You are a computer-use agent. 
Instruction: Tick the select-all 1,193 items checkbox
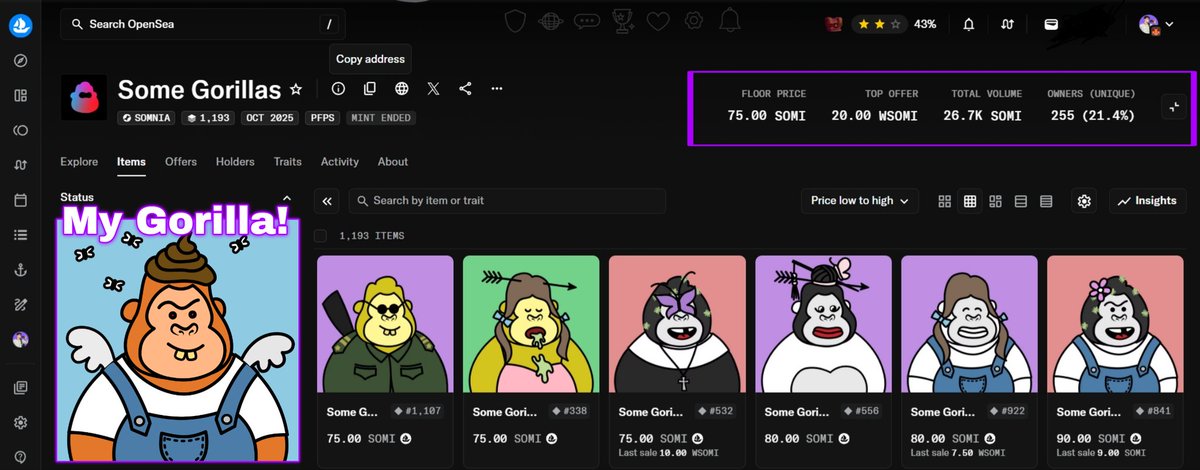(x=320, y=236)
